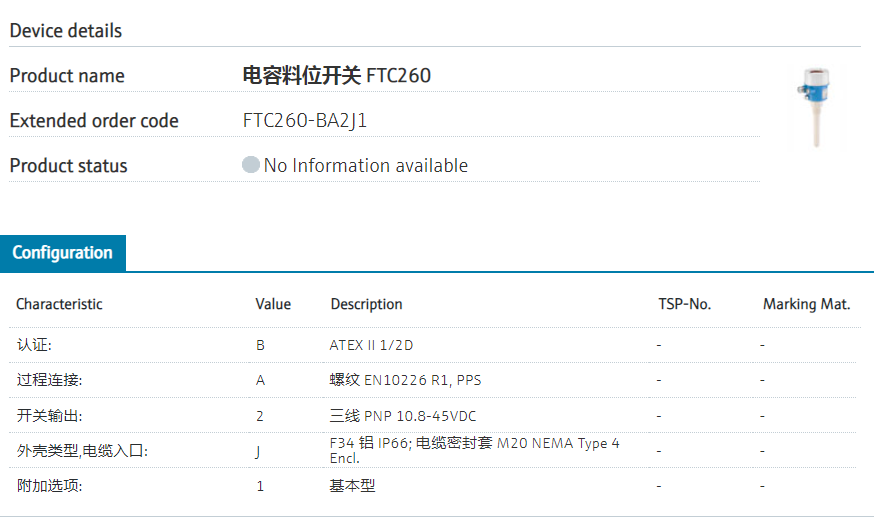This screenshot has height=520, width=874.
Task: Click the Device details section heading
Action: tap(66, 31)
